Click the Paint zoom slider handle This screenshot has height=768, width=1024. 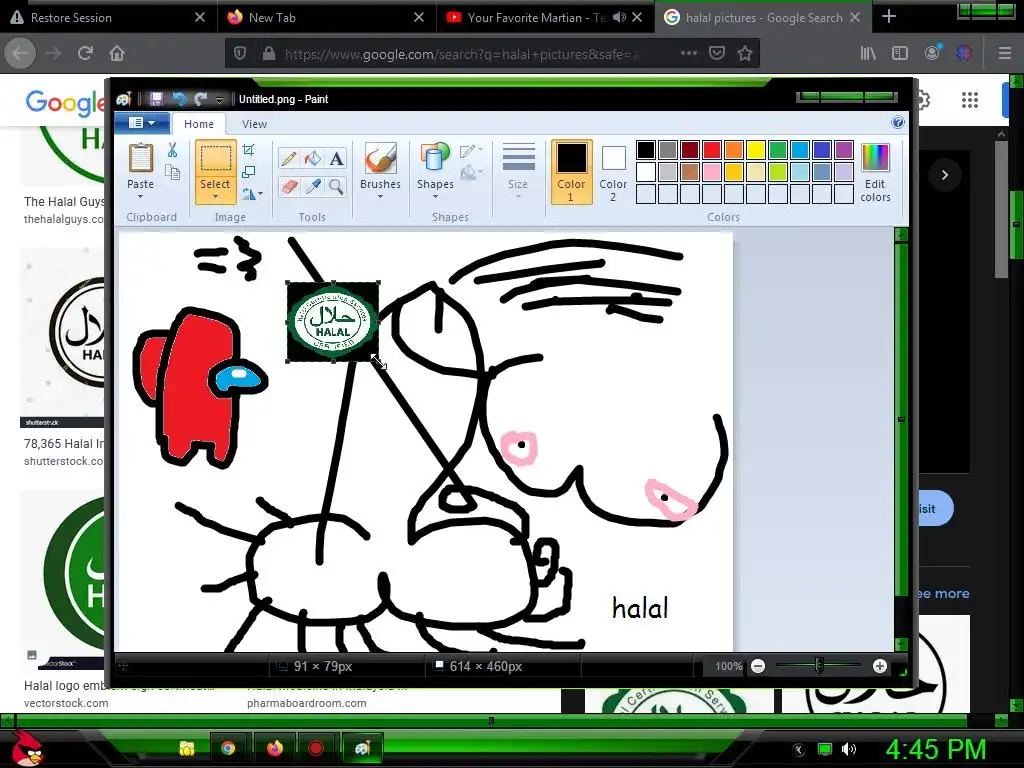819,666
